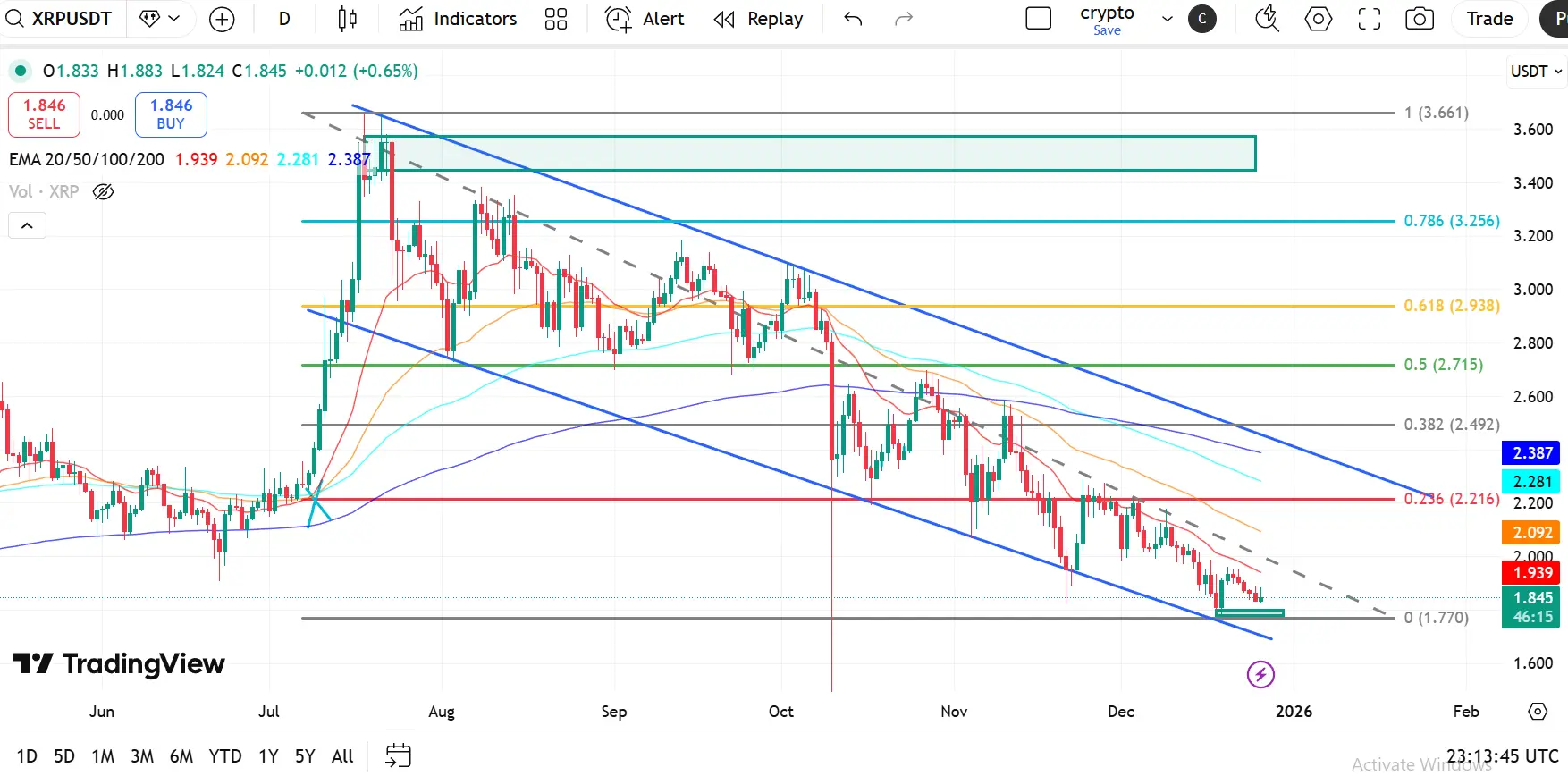
Task: Open the USDT currency dropdown
Action: [1536, 72]
